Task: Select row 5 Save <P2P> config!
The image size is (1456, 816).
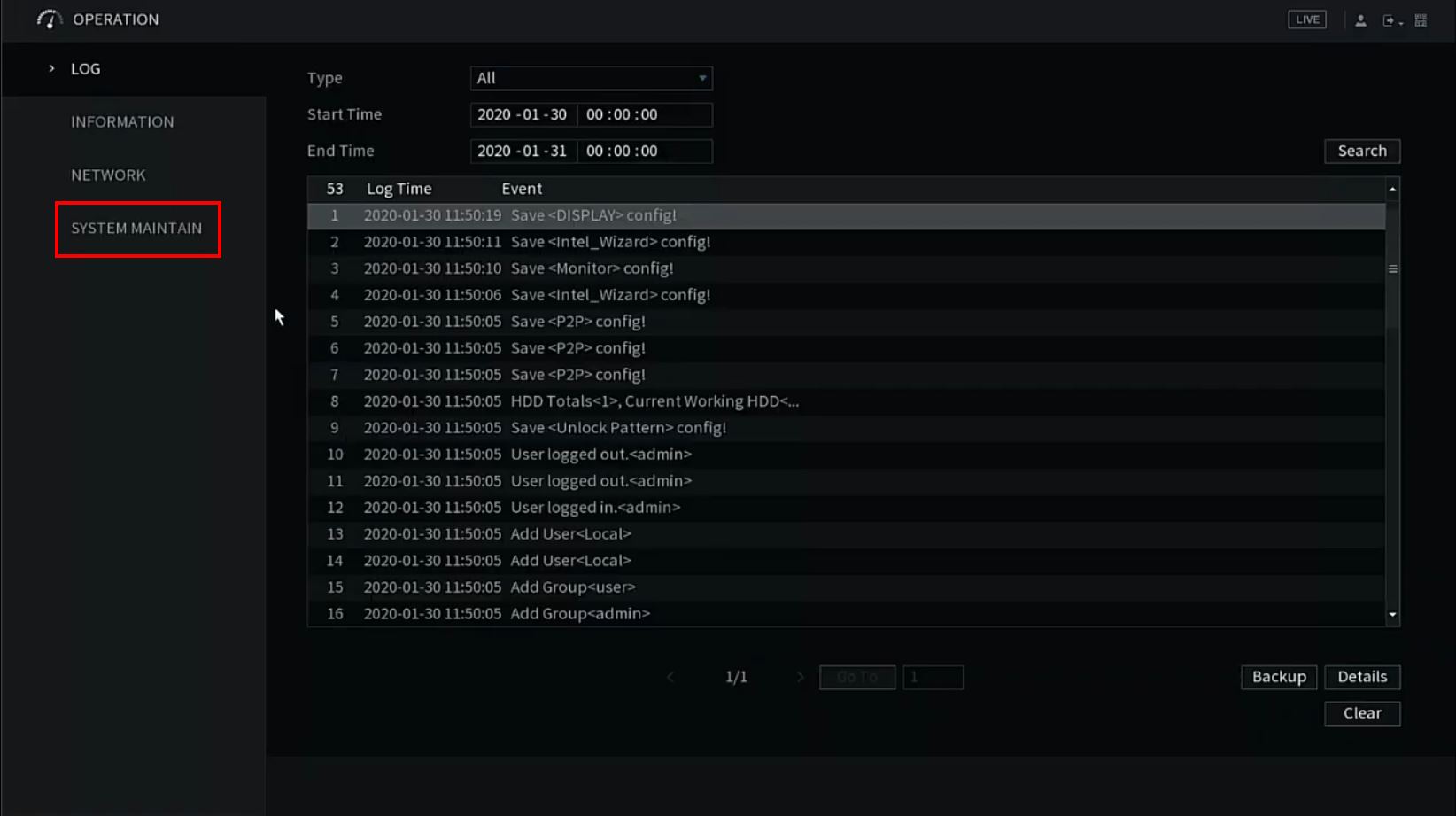Action: click(x=846, y=322)
